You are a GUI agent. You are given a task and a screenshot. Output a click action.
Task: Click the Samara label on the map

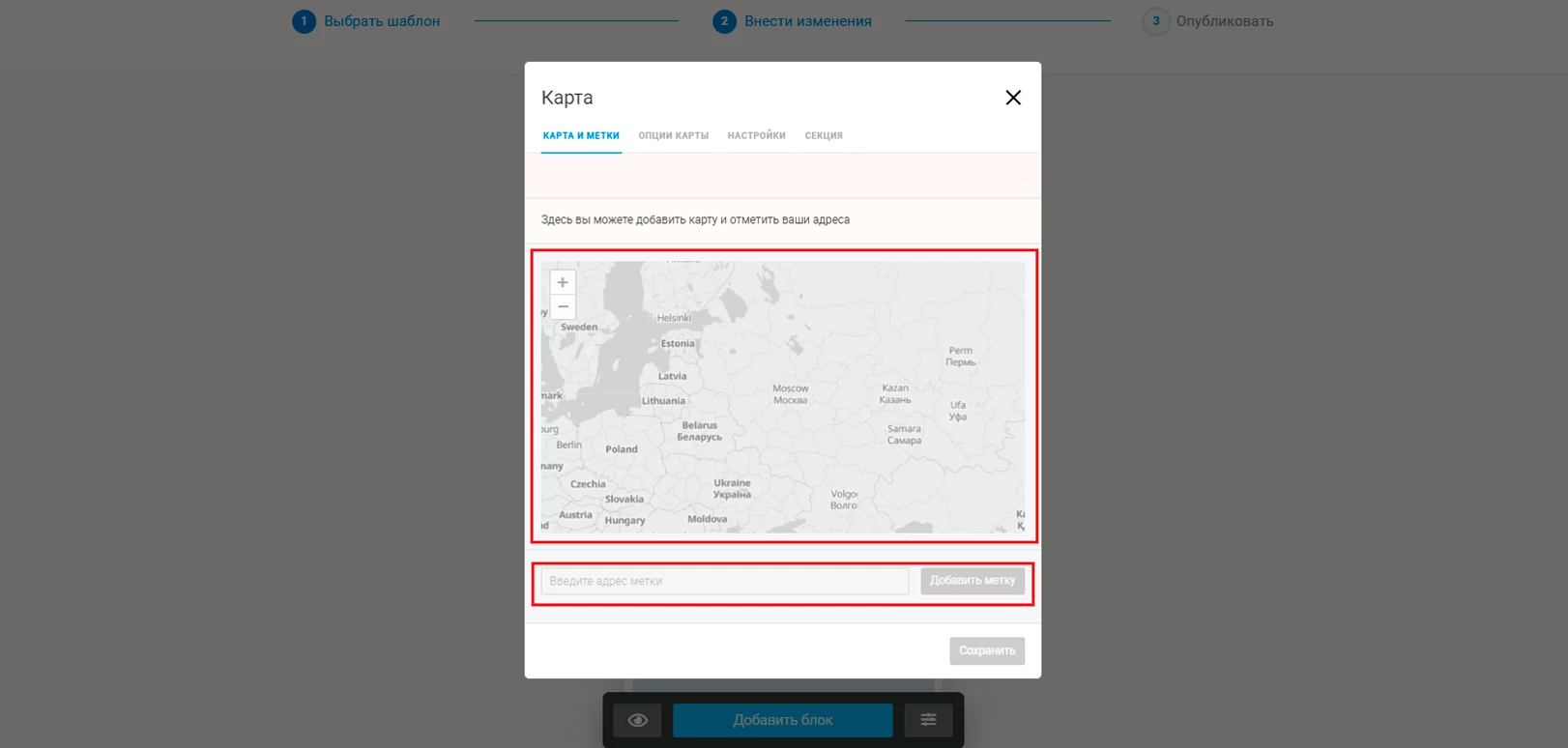pyautogui.click(x=905, y=435)
